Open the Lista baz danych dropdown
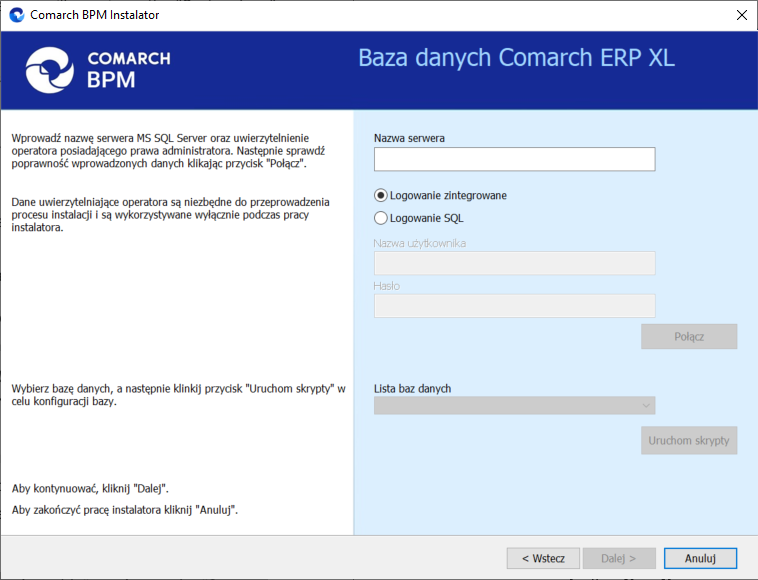This screenshot has width=758, height=580. 514,405
